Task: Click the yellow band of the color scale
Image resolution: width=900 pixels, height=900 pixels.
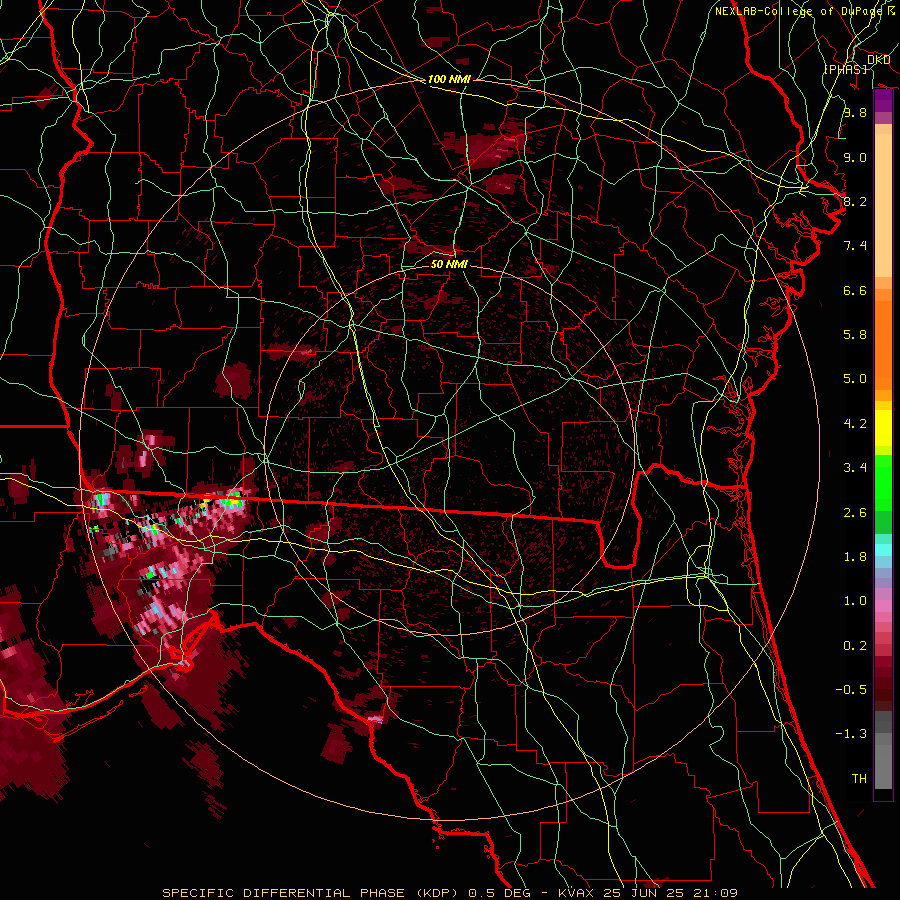Action: point(883,428)
